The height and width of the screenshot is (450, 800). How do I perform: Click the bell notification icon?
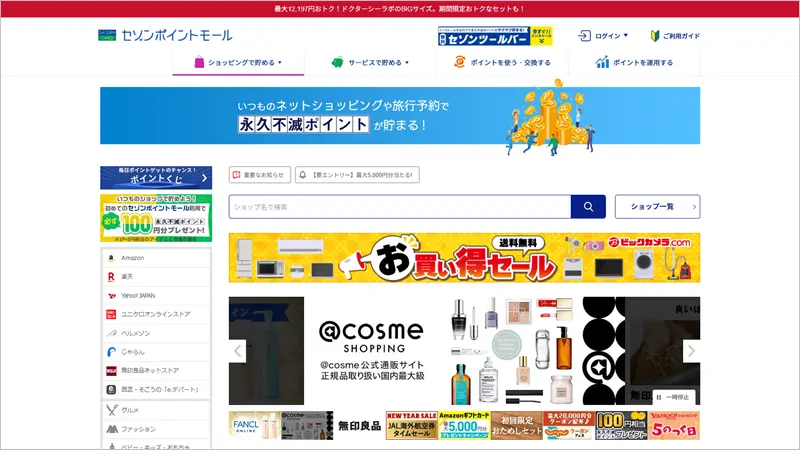[x=303, y=174]
